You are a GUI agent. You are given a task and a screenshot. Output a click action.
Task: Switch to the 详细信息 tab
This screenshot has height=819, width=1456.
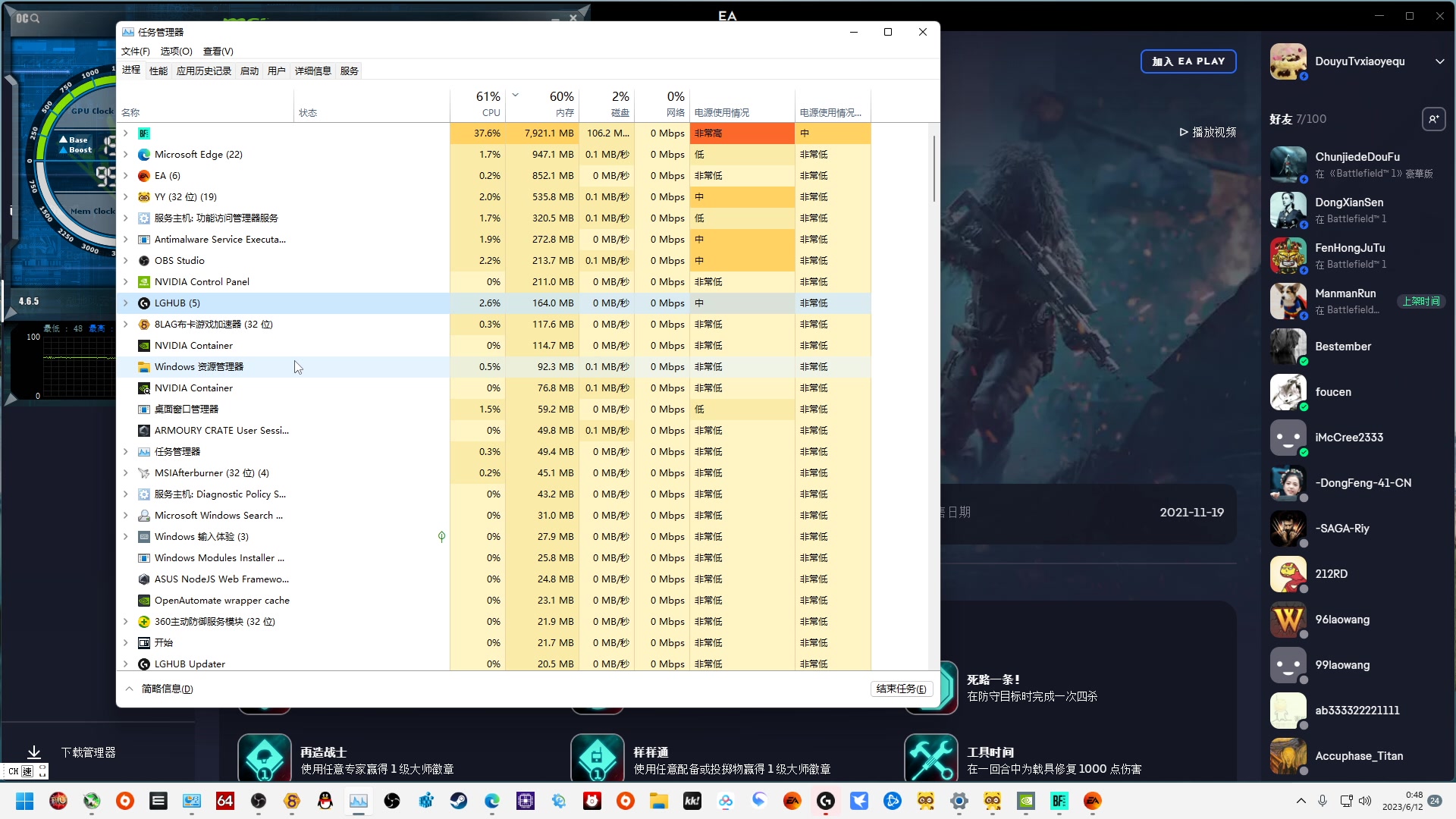point(313,71)
